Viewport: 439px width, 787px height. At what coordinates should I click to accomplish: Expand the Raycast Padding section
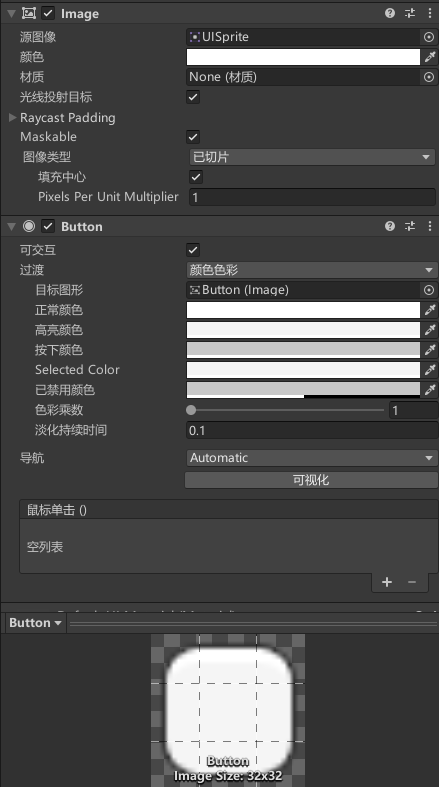[13, 117]
